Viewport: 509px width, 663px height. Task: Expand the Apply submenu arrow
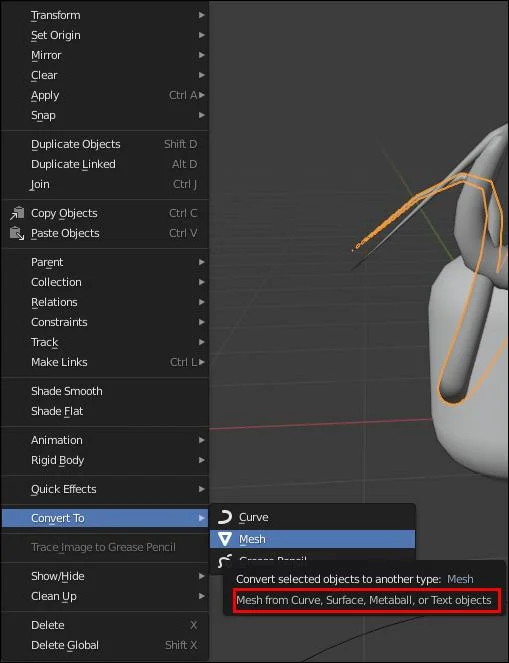[202, 96]
